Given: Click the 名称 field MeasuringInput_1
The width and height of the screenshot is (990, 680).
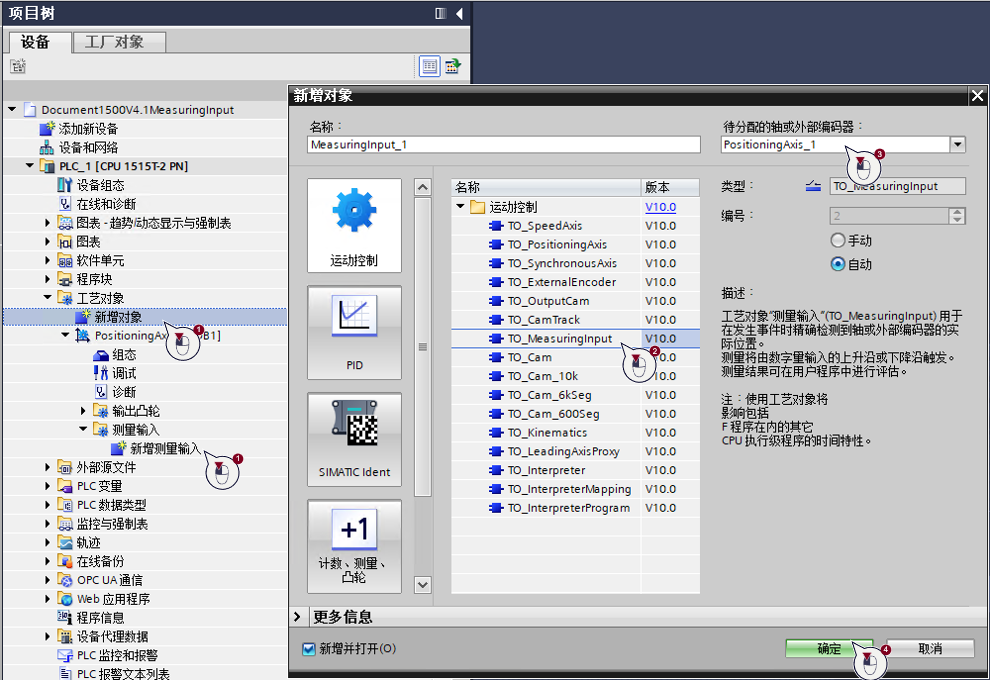Looking at the screenshot, I should click(x=504, y=145).
